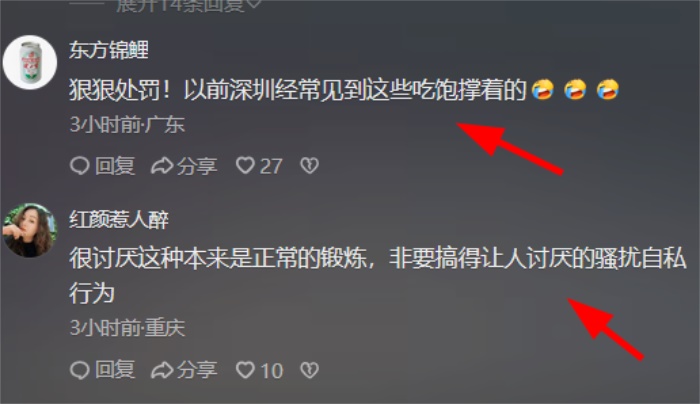Like the comment with 10 likes
The width and height of the screenshot is (700, 404).
point(245,370)
